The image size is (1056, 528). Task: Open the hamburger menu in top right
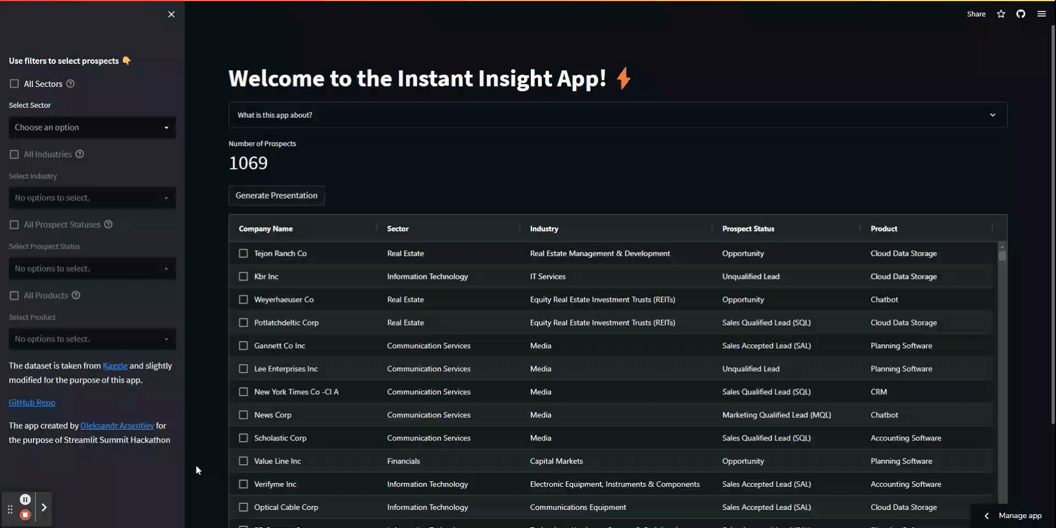(1041, 14)
